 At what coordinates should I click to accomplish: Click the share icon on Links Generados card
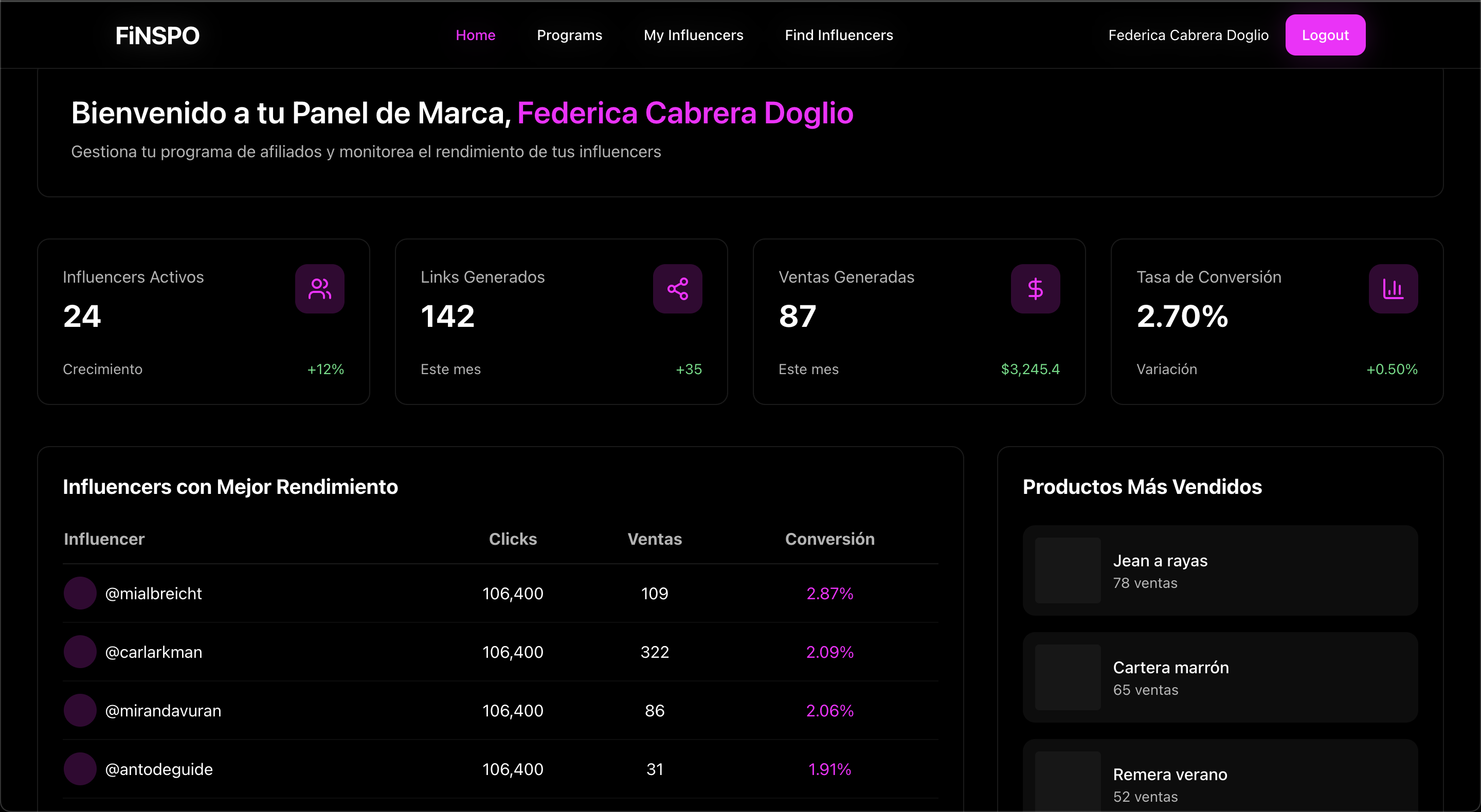point(677,288)
